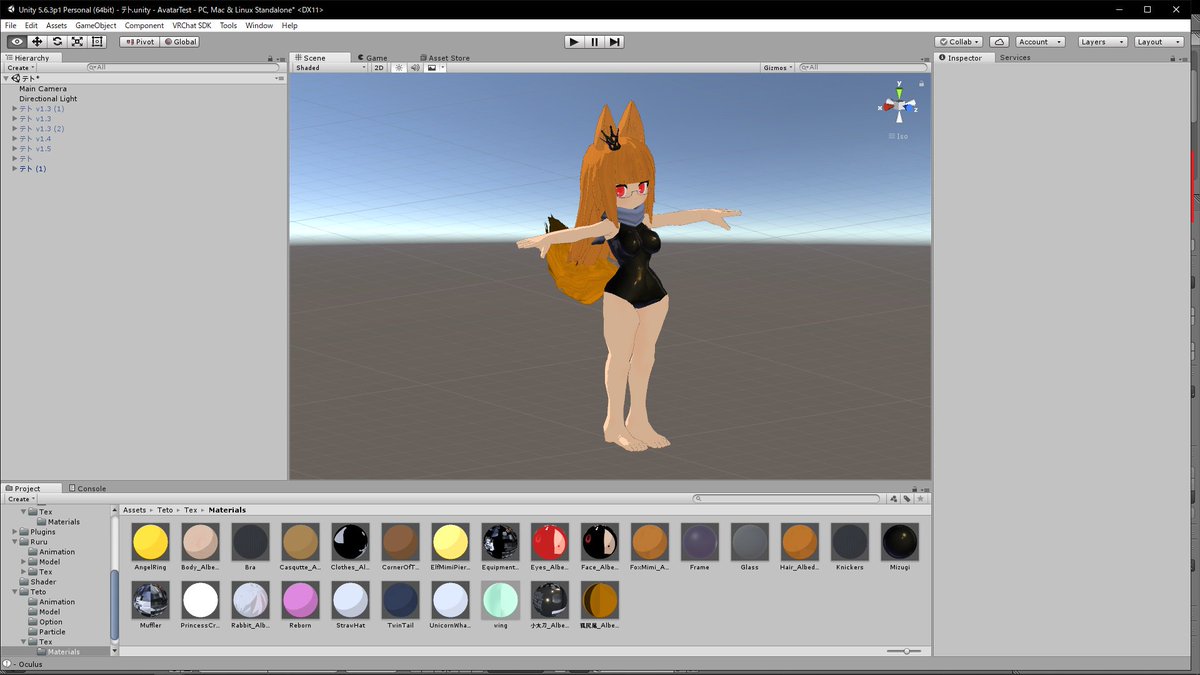Select the Scale tool
Screen dimensions: 1200x675
click(x=77, y=42)
